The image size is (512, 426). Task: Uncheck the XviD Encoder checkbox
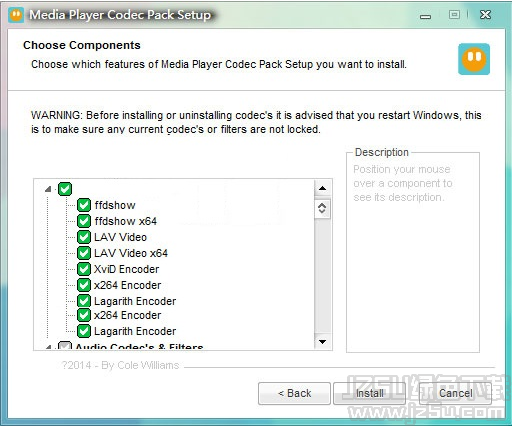[84, 269]
